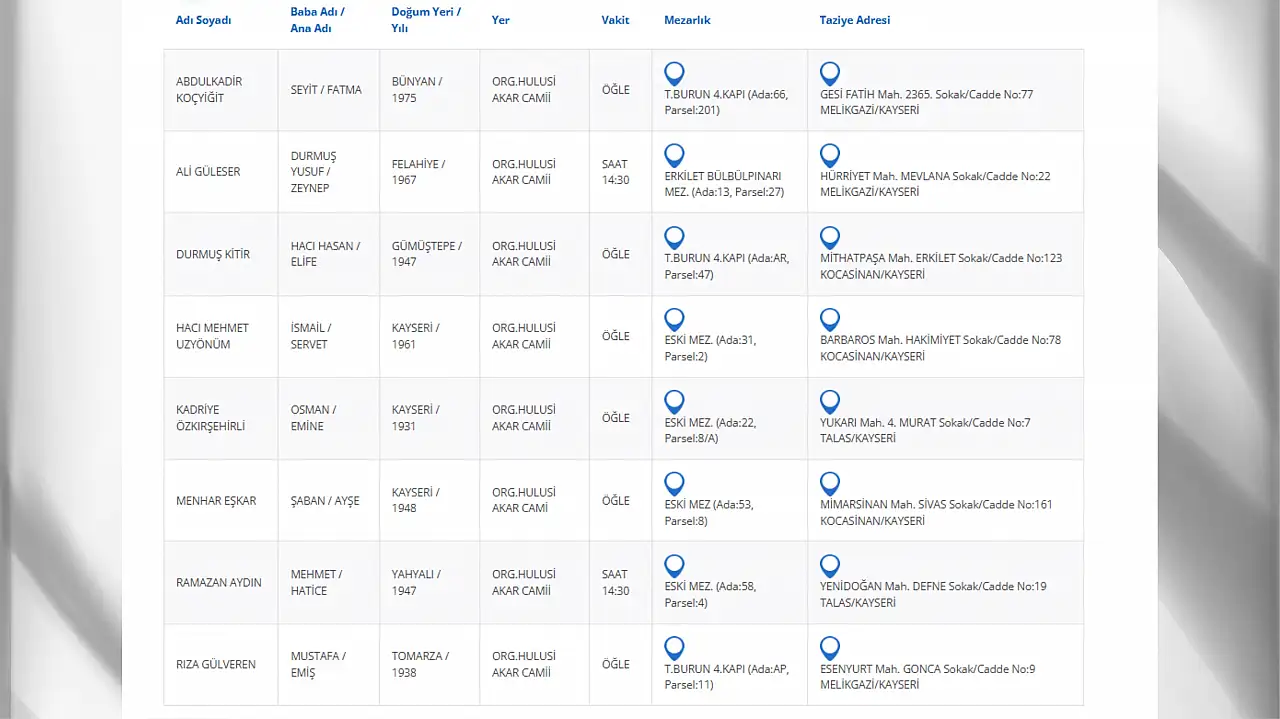
Task: Click cemetery map pin for Abdulkadir Koçyiğit
Action: 675,74
